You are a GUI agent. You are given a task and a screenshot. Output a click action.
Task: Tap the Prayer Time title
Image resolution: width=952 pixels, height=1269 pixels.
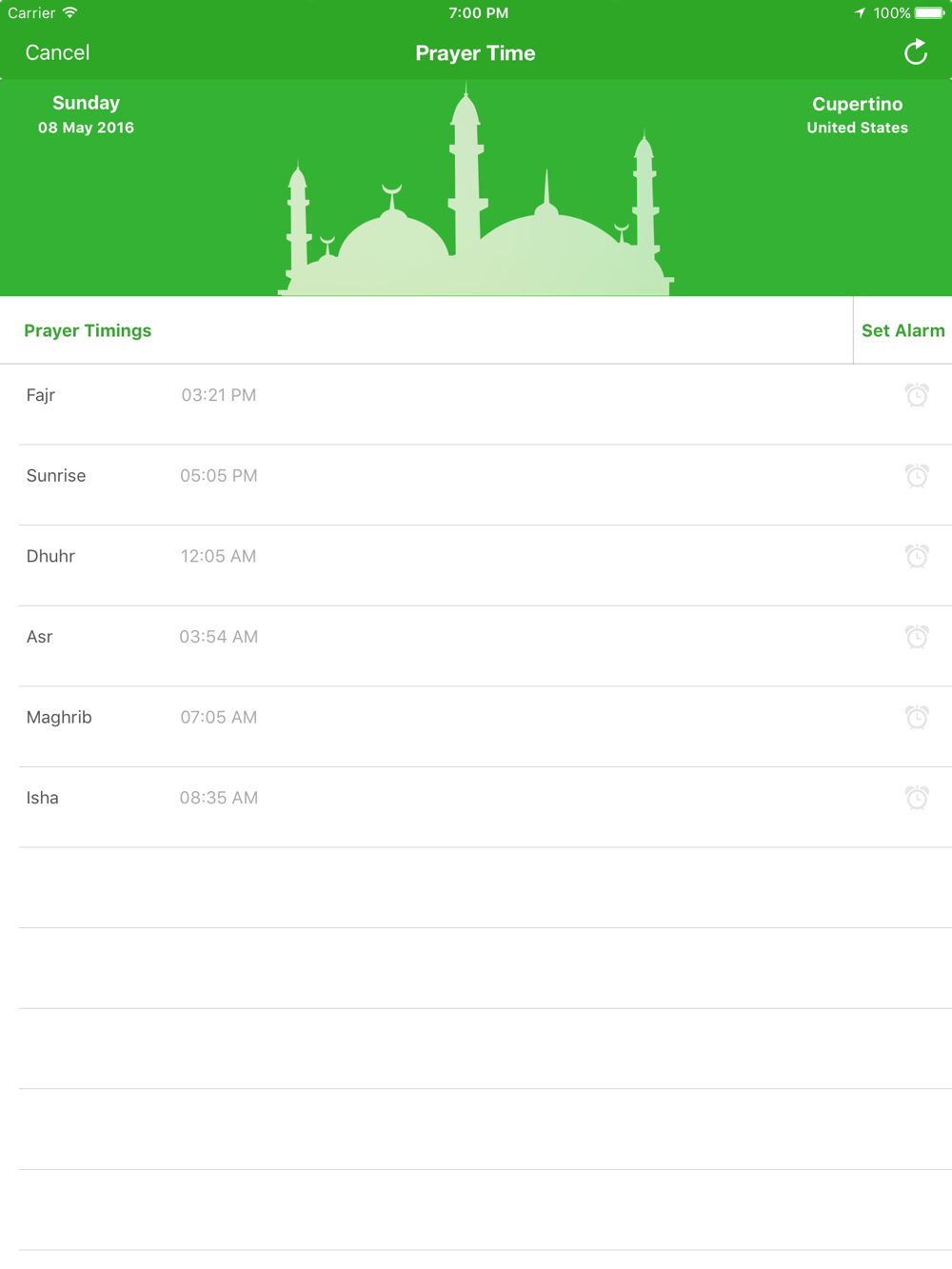[475, 53]
